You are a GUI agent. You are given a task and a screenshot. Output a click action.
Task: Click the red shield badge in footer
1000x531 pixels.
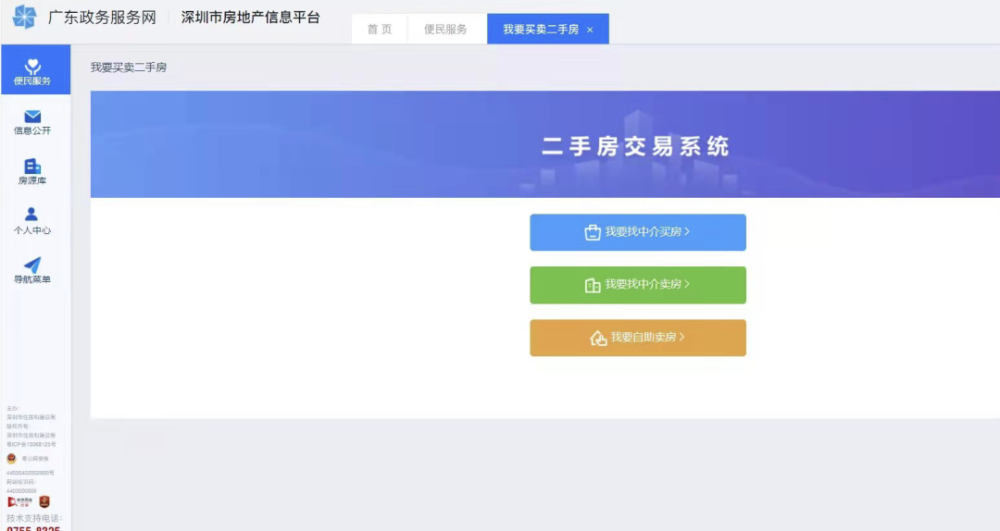[x=44, y=502]
